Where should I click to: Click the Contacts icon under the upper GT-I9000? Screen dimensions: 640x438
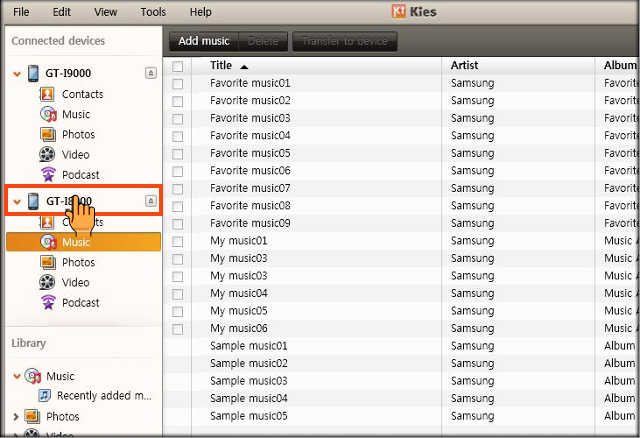click(x=47, y=94)
